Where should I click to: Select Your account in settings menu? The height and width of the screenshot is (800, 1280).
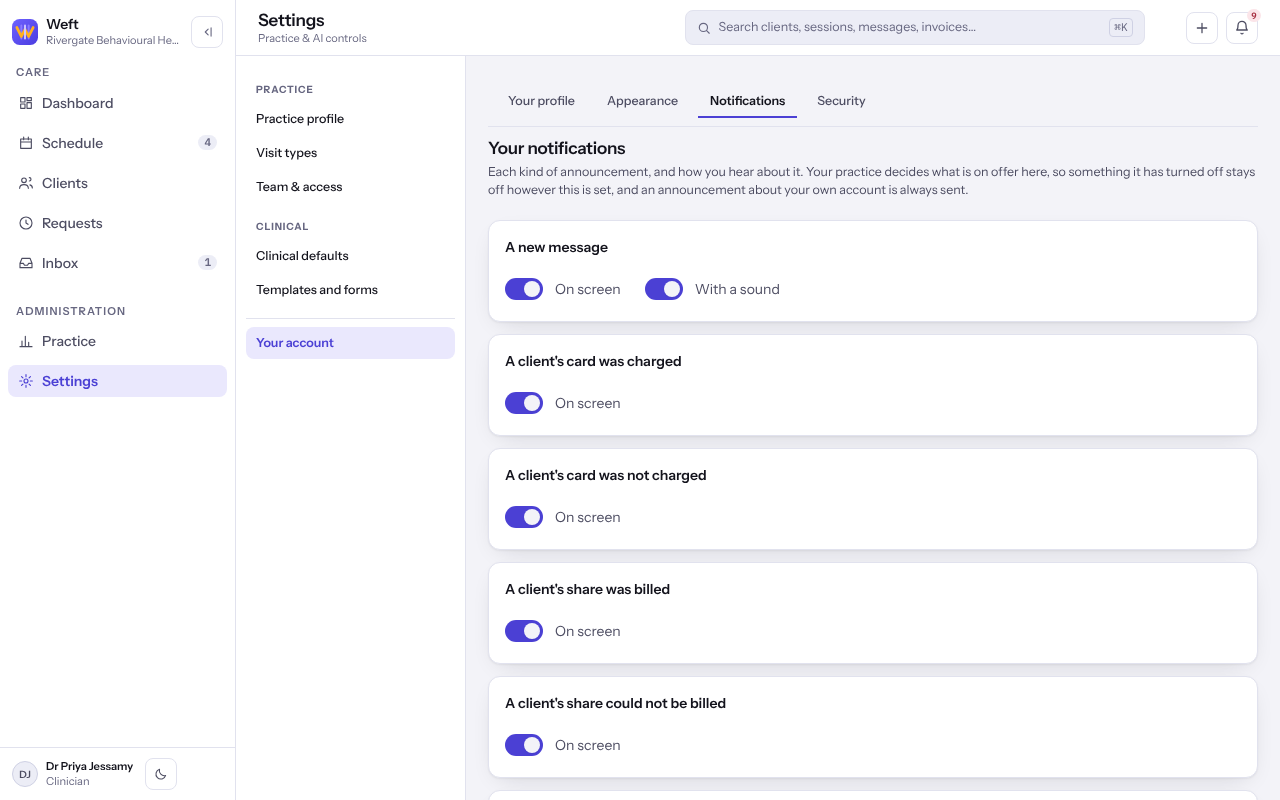[350, 343]
